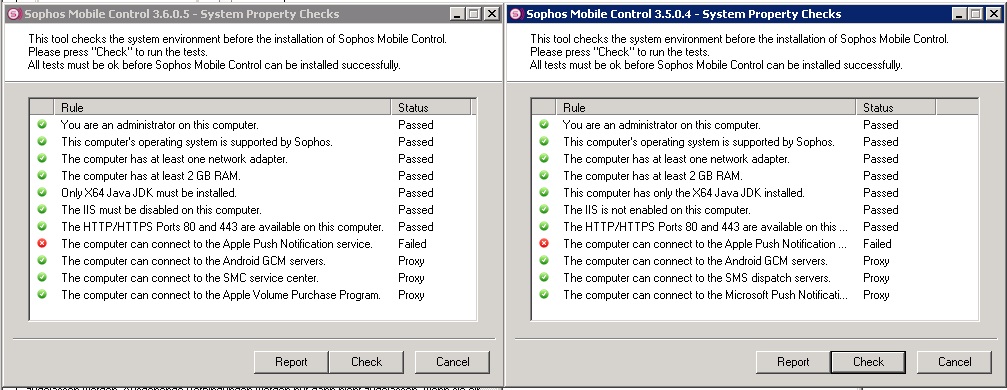Click Status column header in 3.6.0.5 window
Screen dimensions: 1007x390
click(431, 107)
